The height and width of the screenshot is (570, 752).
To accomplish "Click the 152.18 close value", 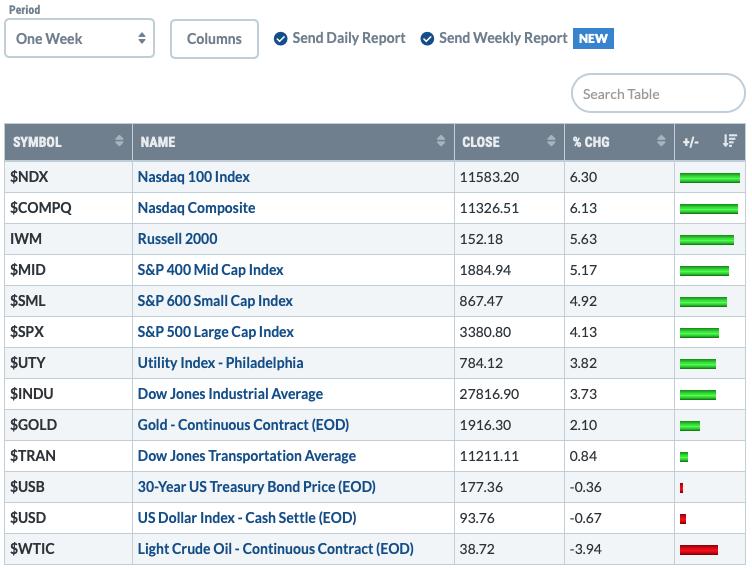I will tap(481, 239).
